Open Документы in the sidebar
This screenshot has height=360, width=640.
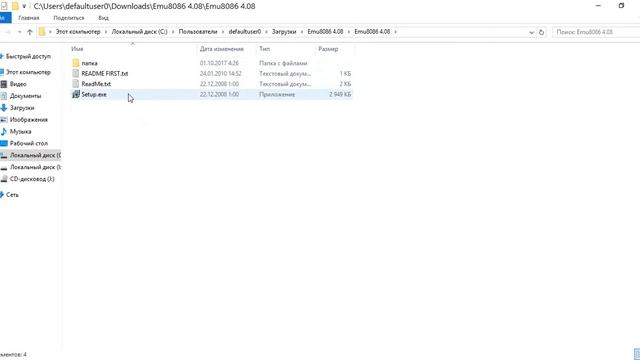(25, 96)
